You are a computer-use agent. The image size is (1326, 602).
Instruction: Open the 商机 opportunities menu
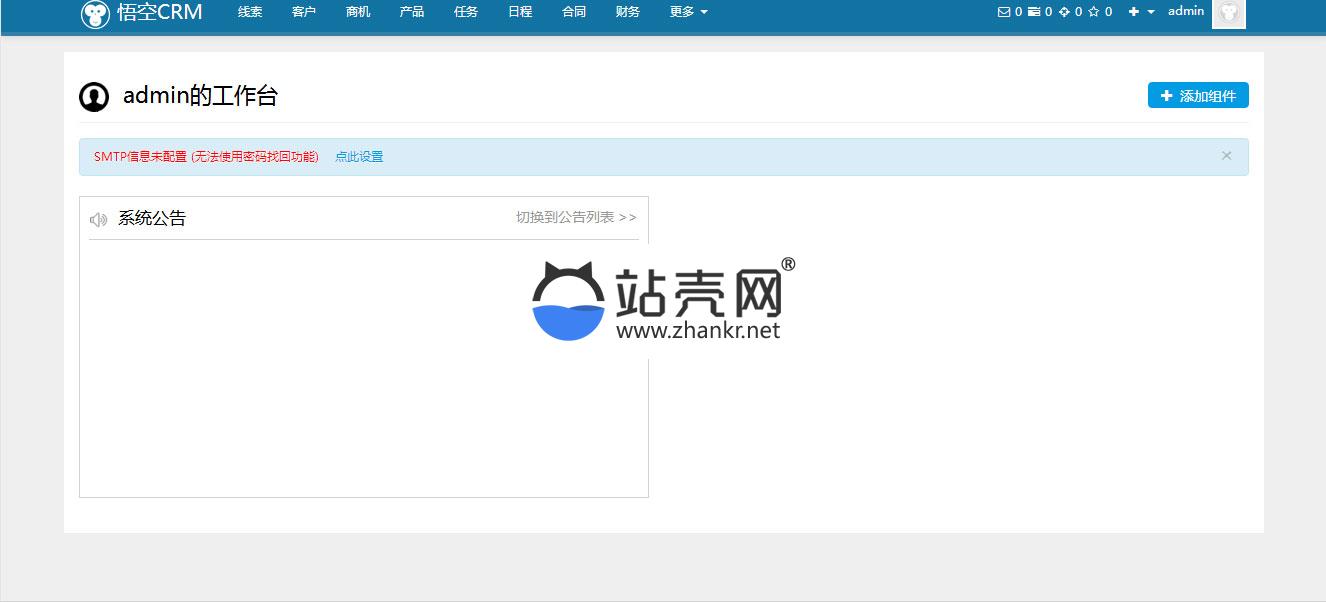[x=358, y=12]
